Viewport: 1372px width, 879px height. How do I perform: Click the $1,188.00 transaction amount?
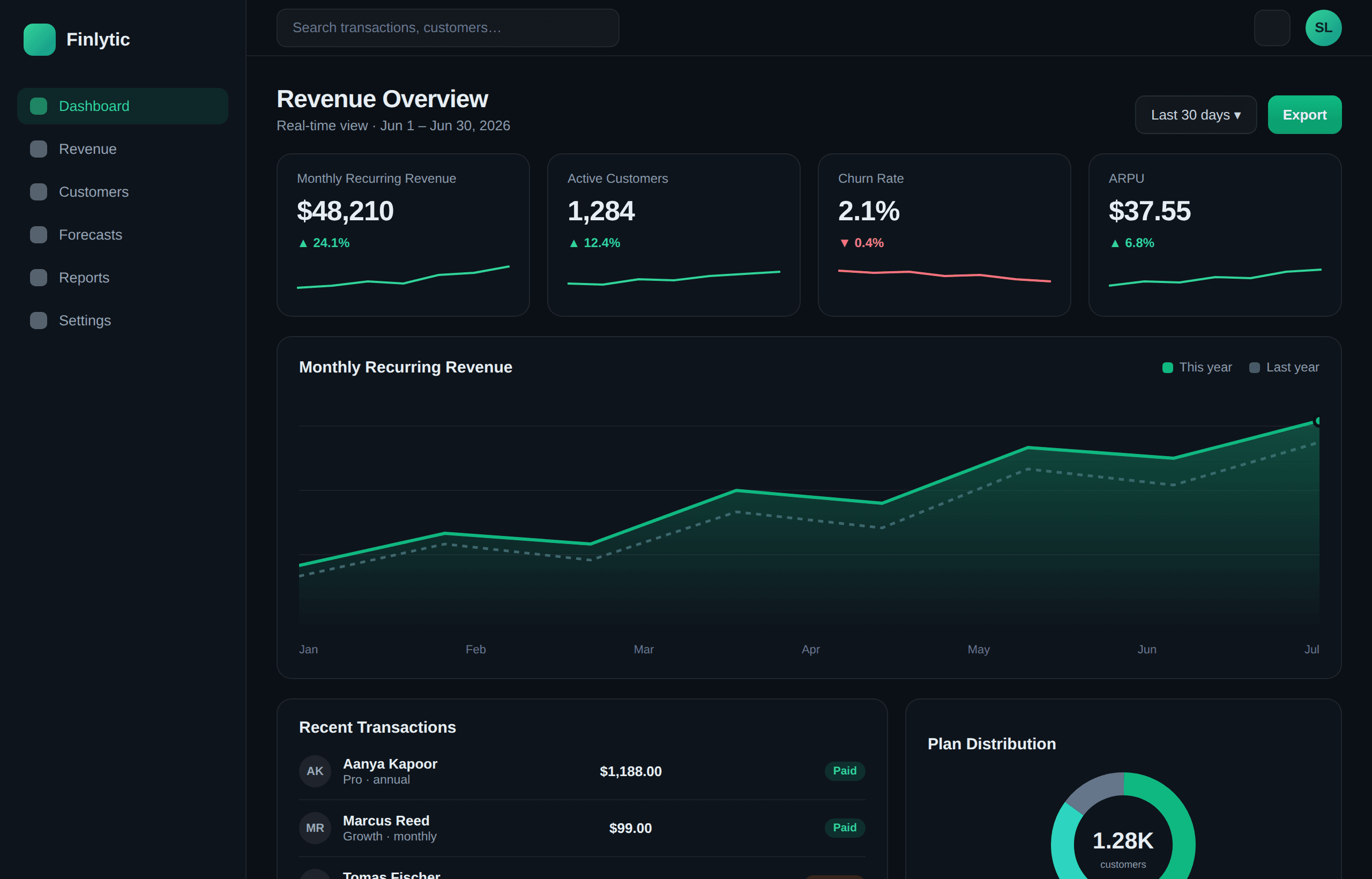point(630,771)
